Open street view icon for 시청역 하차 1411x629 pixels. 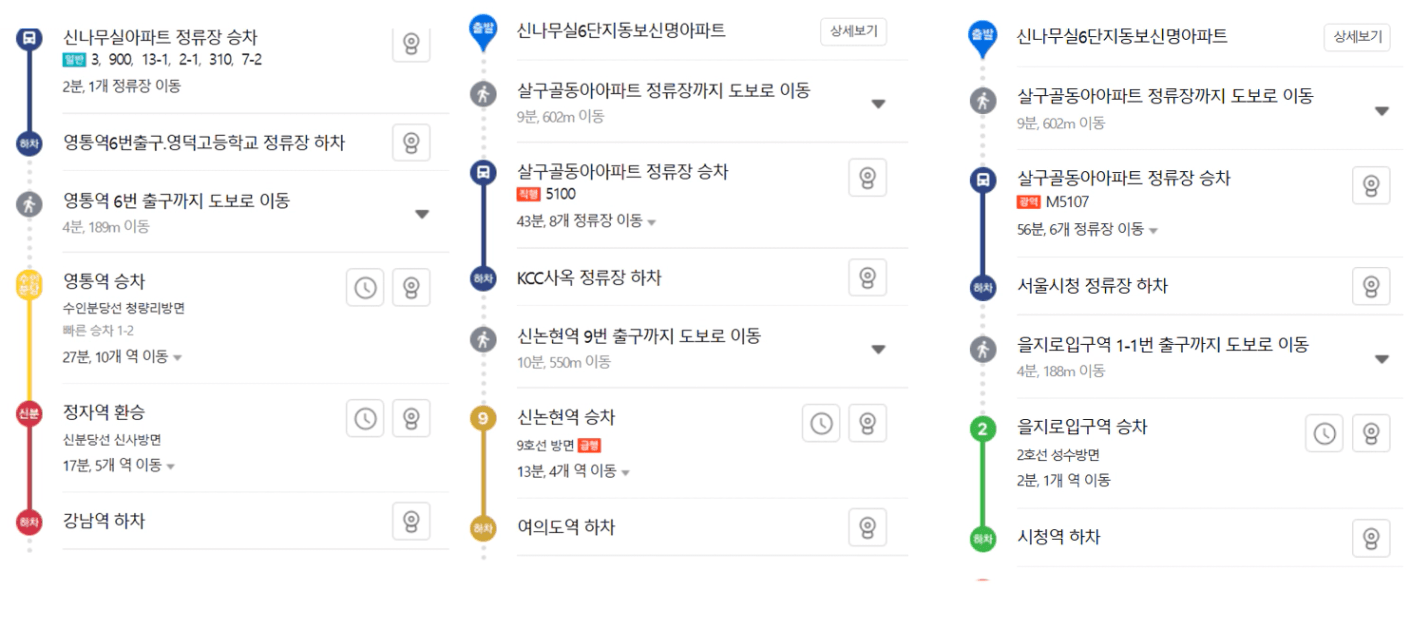tap(1371, 538)
